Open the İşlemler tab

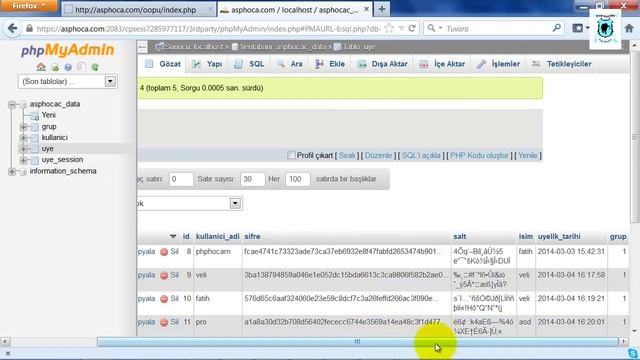498,64
